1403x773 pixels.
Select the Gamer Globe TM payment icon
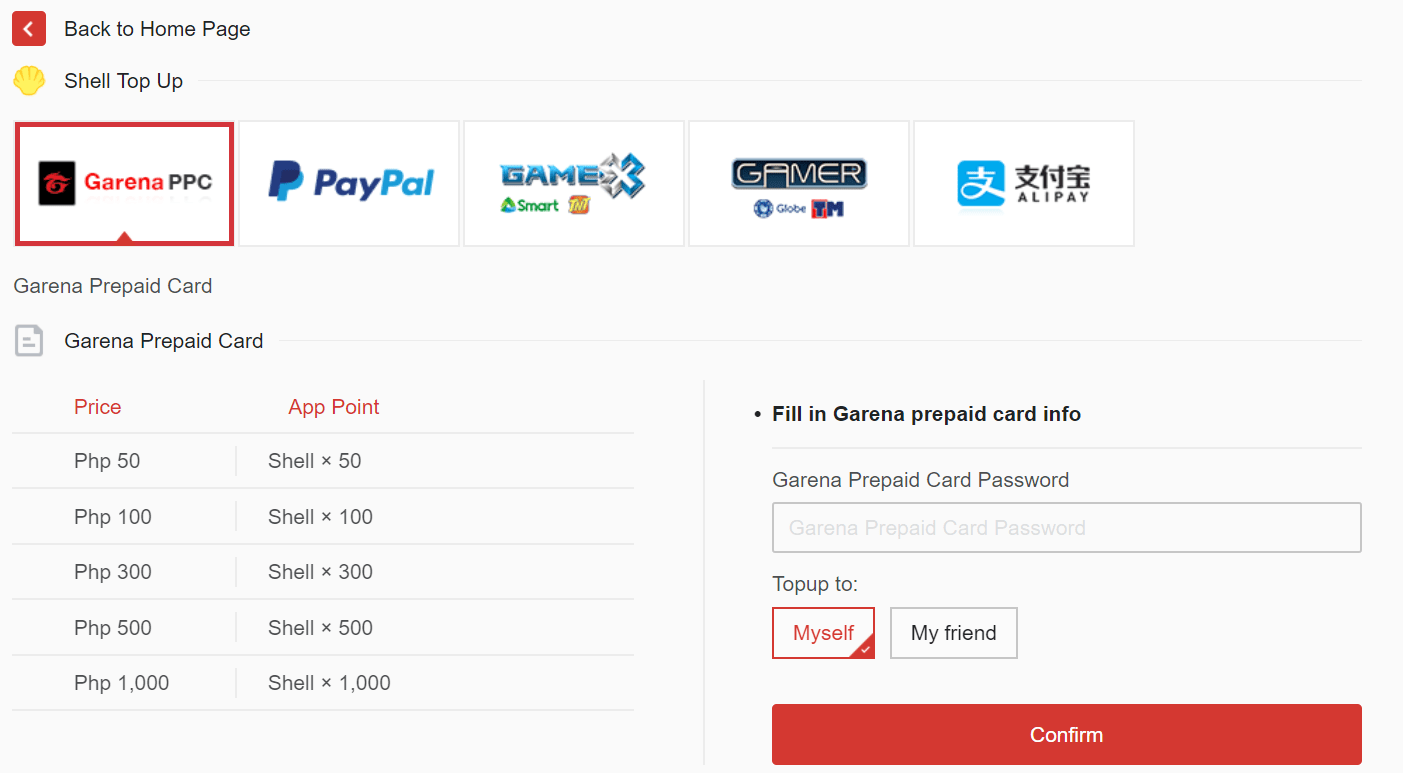coord(798,183)
